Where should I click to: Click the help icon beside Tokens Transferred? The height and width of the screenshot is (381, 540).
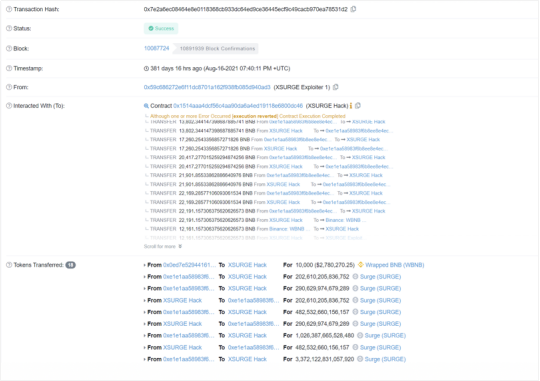(x=9, y=265)
